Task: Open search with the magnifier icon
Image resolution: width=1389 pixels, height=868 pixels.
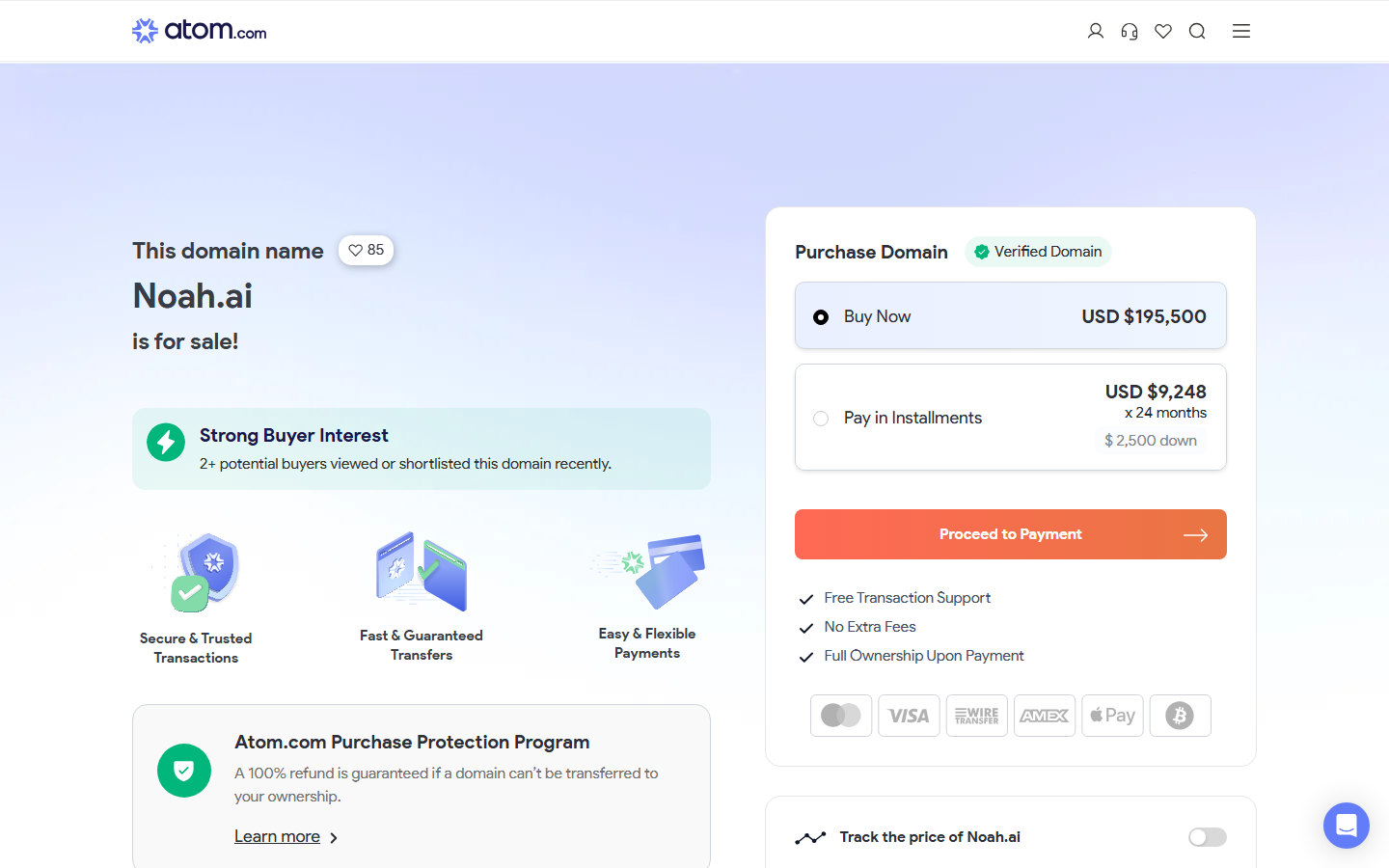Action: coord(1197,31)
